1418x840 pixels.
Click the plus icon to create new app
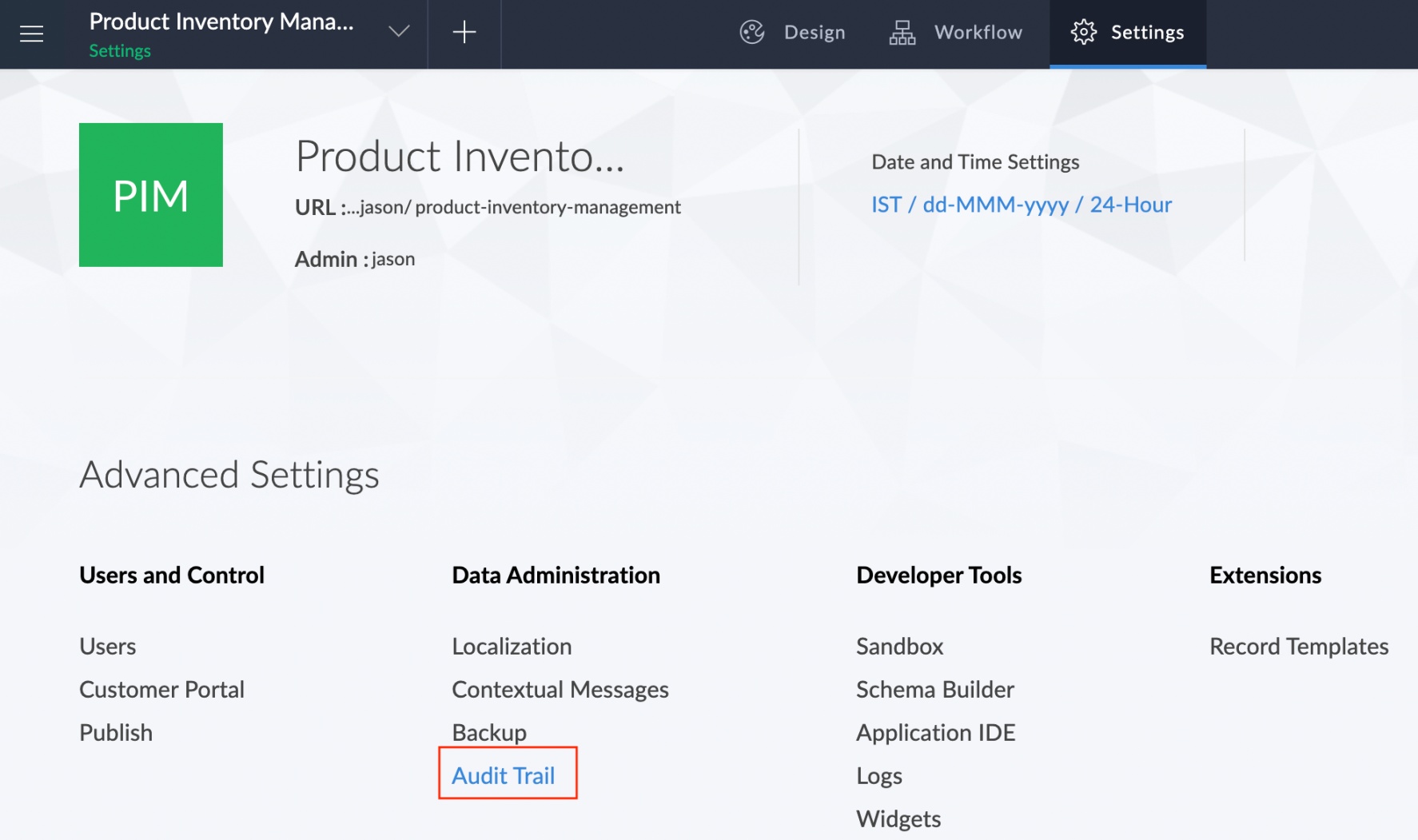[464, 32]
